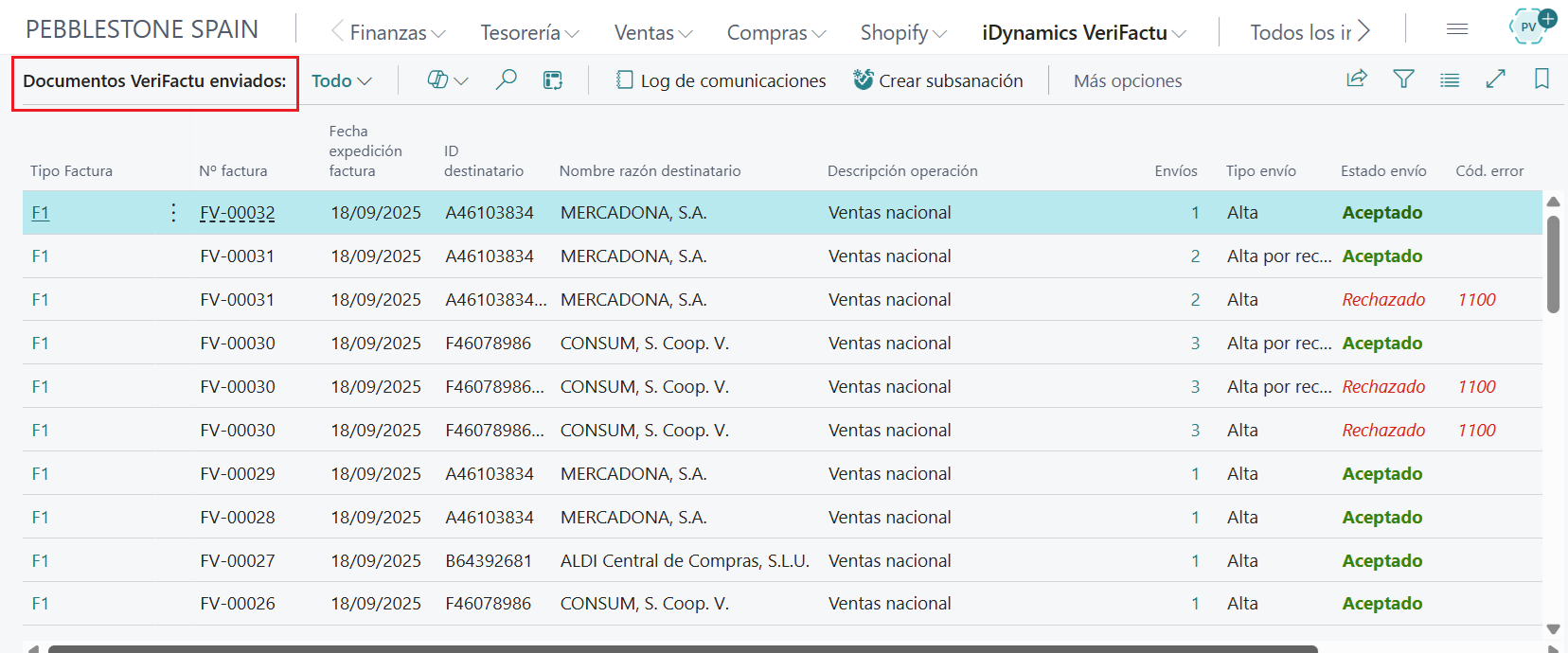1568x653 pixels.
Task: Click the bookmark icon
Action: click(x=1541, y=79)
